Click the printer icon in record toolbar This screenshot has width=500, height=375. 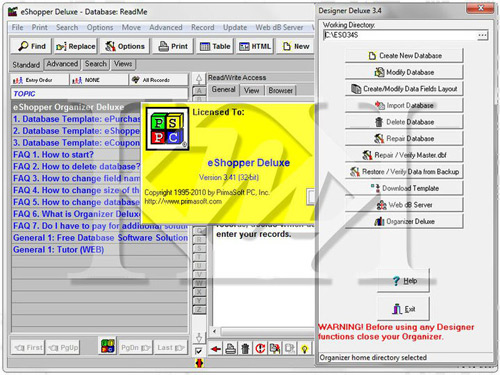[x=230, y=349]
